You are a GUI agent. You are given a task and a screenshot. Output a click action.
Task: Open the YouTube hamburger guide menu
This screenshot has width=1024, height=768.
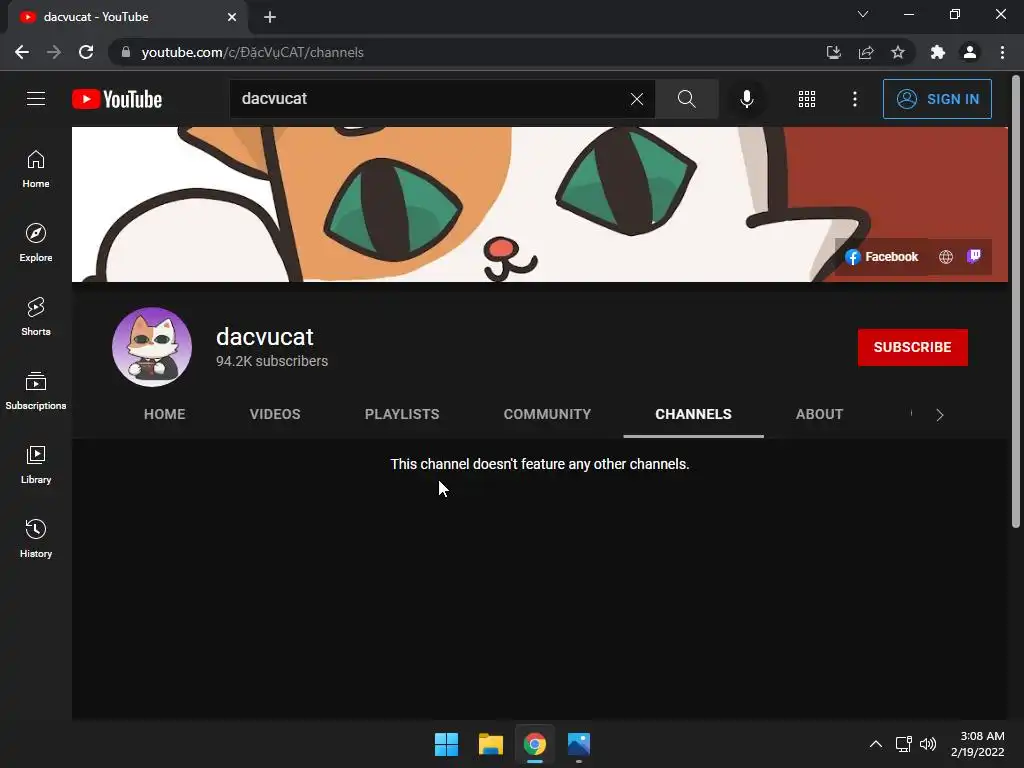pyautogui.click(x=36, y=99)
